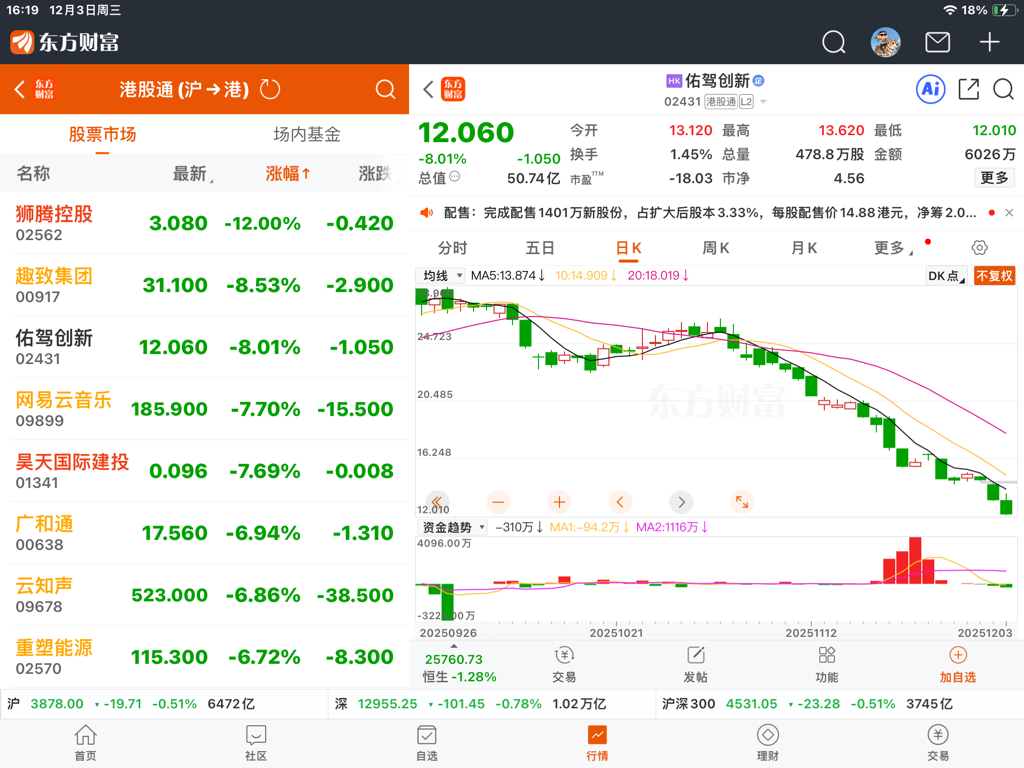Open 行情 market tab

click(x=597, y=743)
